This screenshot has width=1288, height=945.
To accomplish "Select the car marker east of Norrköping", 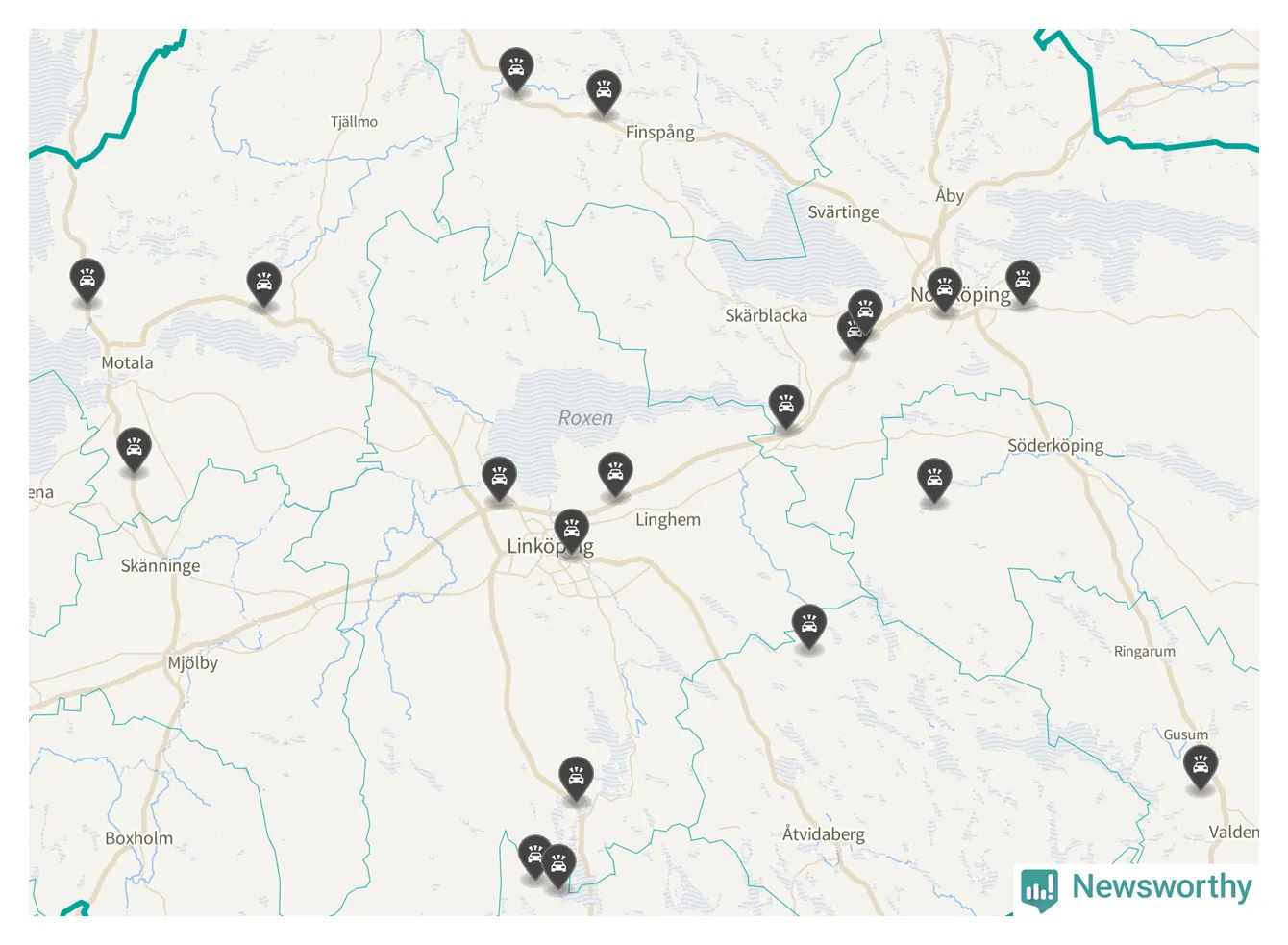I will [x=1023, y=282].
